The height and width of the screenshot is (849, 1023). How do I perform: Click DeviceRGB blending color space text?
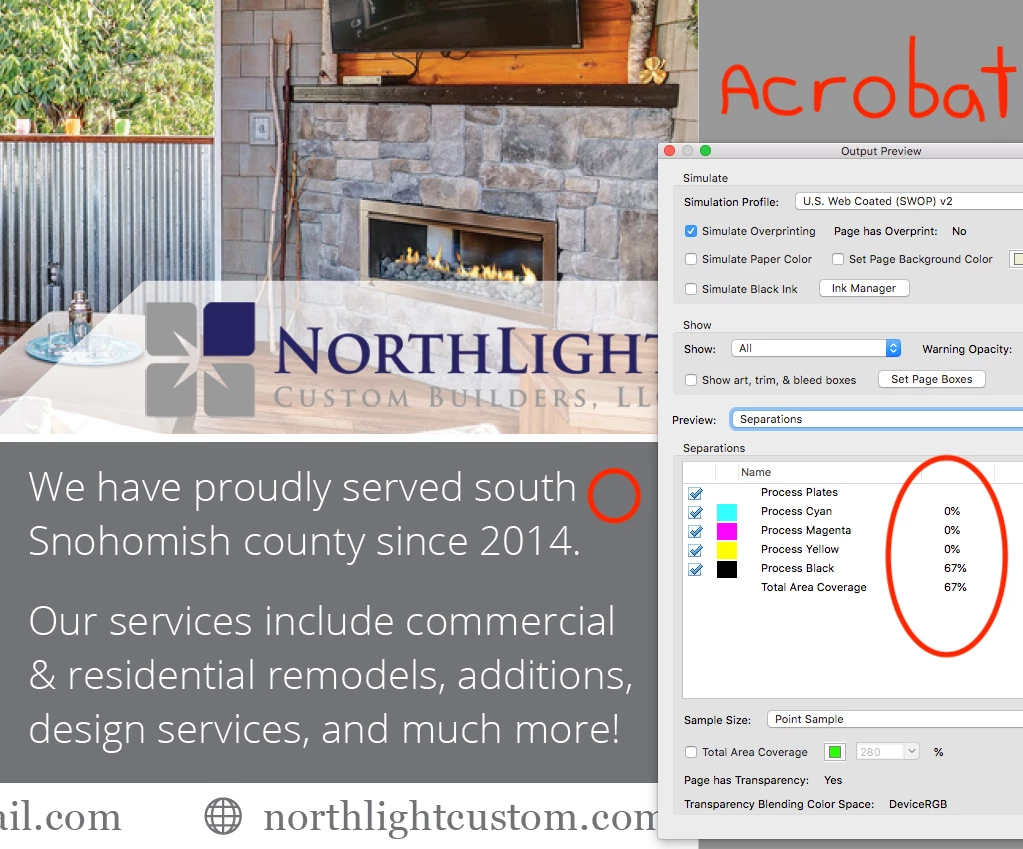tap(918, 805)
